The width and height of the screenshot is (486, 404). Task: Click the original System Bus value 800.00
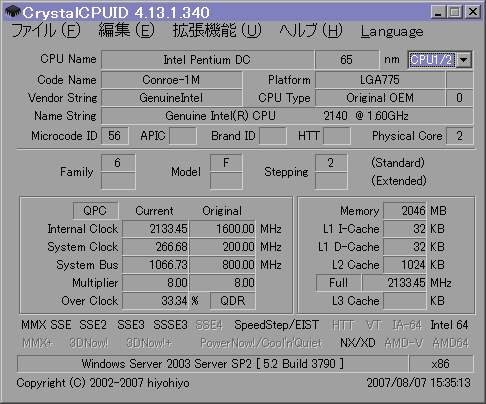[222, 265]
